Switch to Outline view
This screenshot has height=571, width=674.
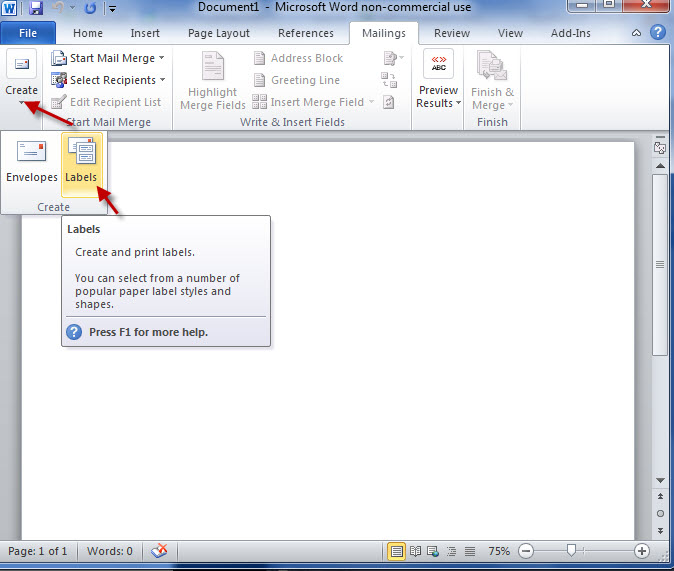tap(451, 551)
